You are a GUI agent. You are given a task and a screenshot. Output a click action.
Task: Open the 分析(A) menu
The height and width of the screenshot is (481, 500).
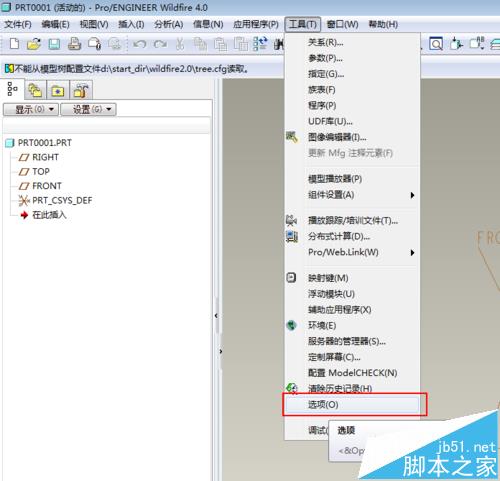pos(169,24)
